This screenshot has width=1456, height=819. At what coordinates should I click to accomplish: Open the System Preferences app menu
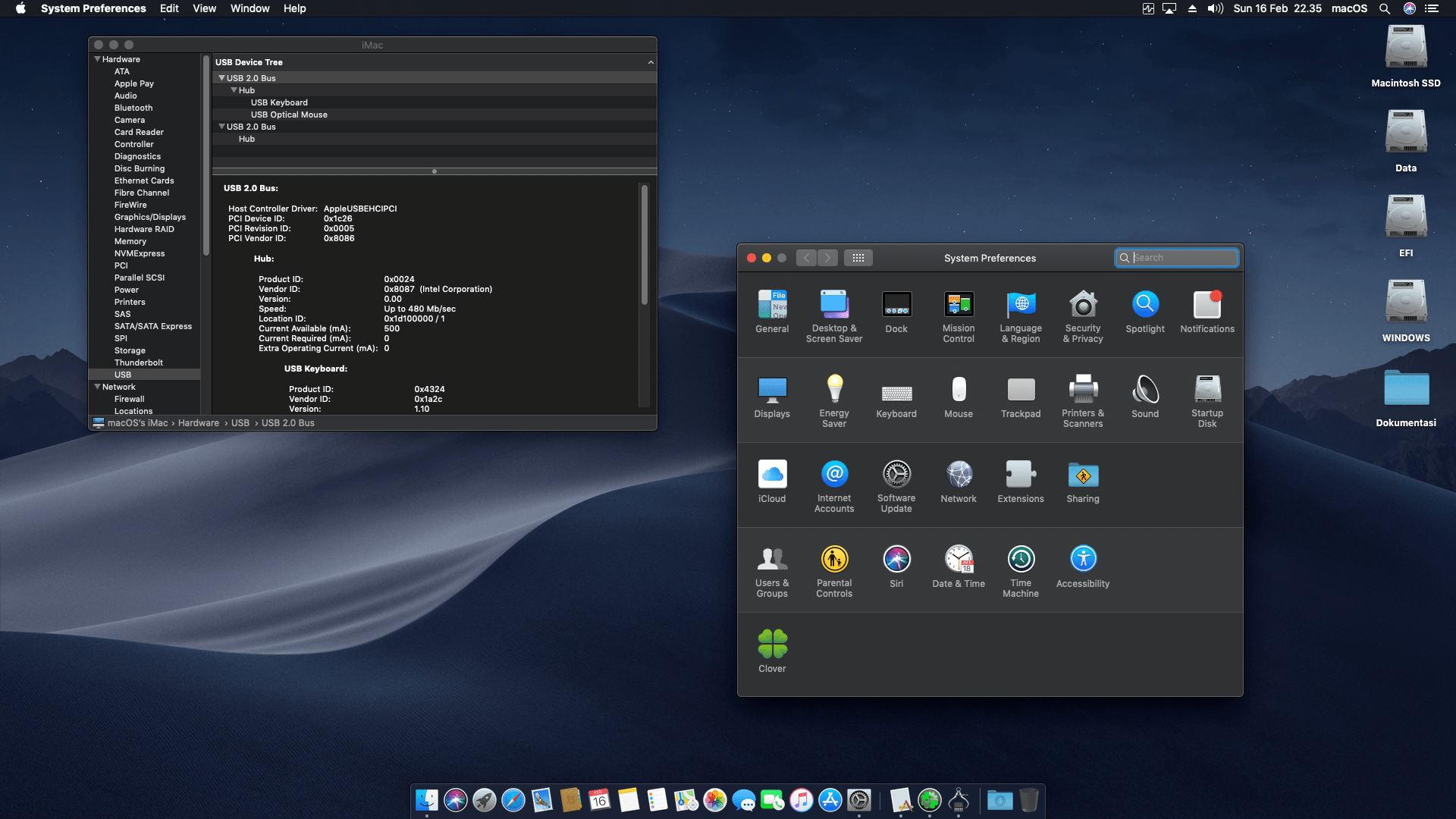tap(93, 8)
